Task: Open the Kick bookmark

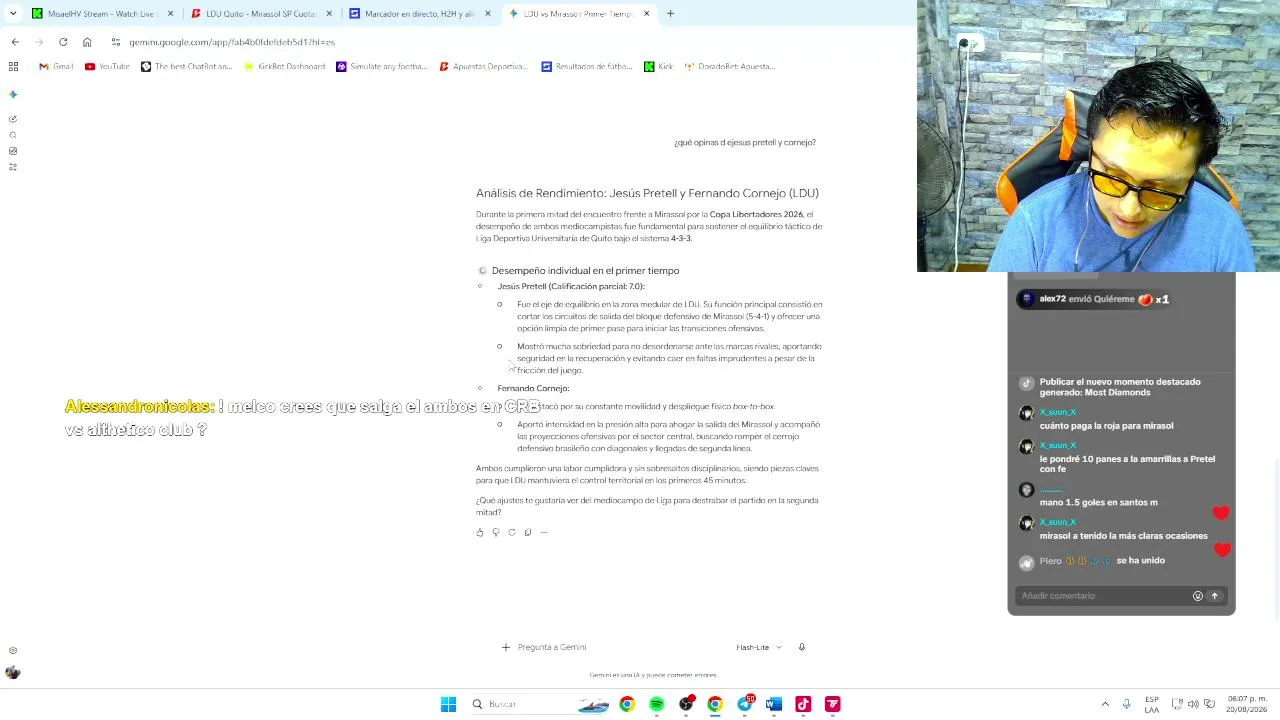Action: pyautogui.click(x=659, y=66)
